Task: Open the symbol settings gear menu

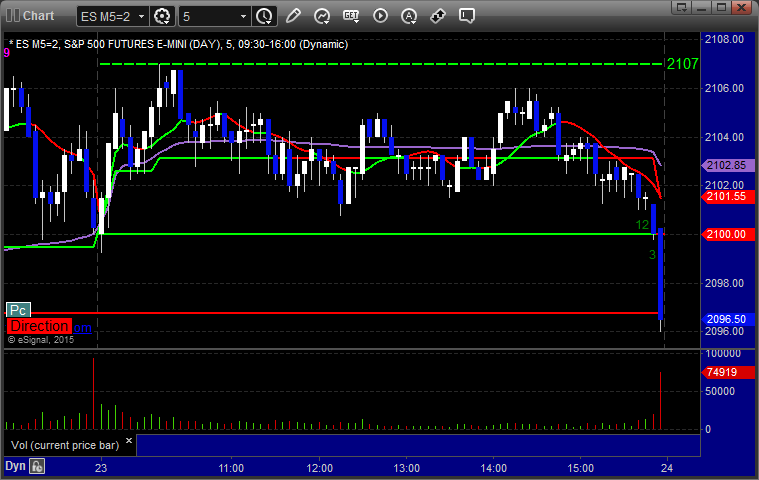Action: [162, 16]
